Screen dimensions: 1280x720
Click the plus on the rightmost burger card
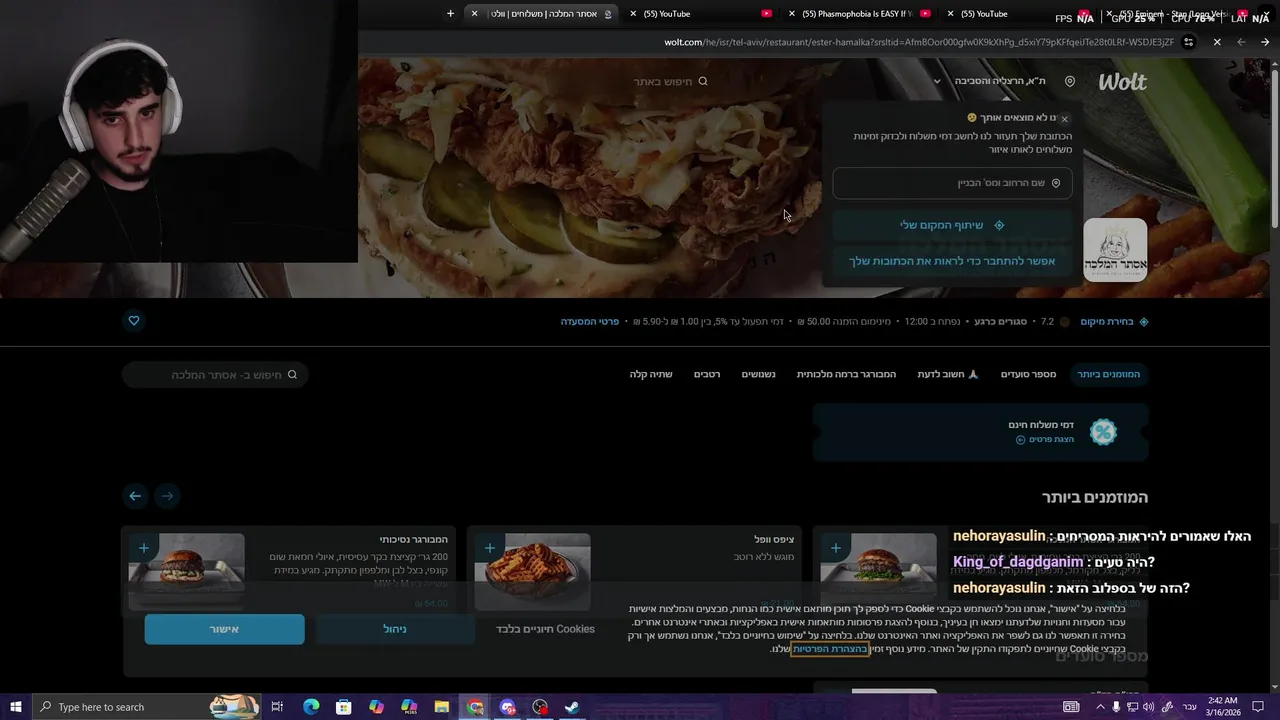(835, 548)
